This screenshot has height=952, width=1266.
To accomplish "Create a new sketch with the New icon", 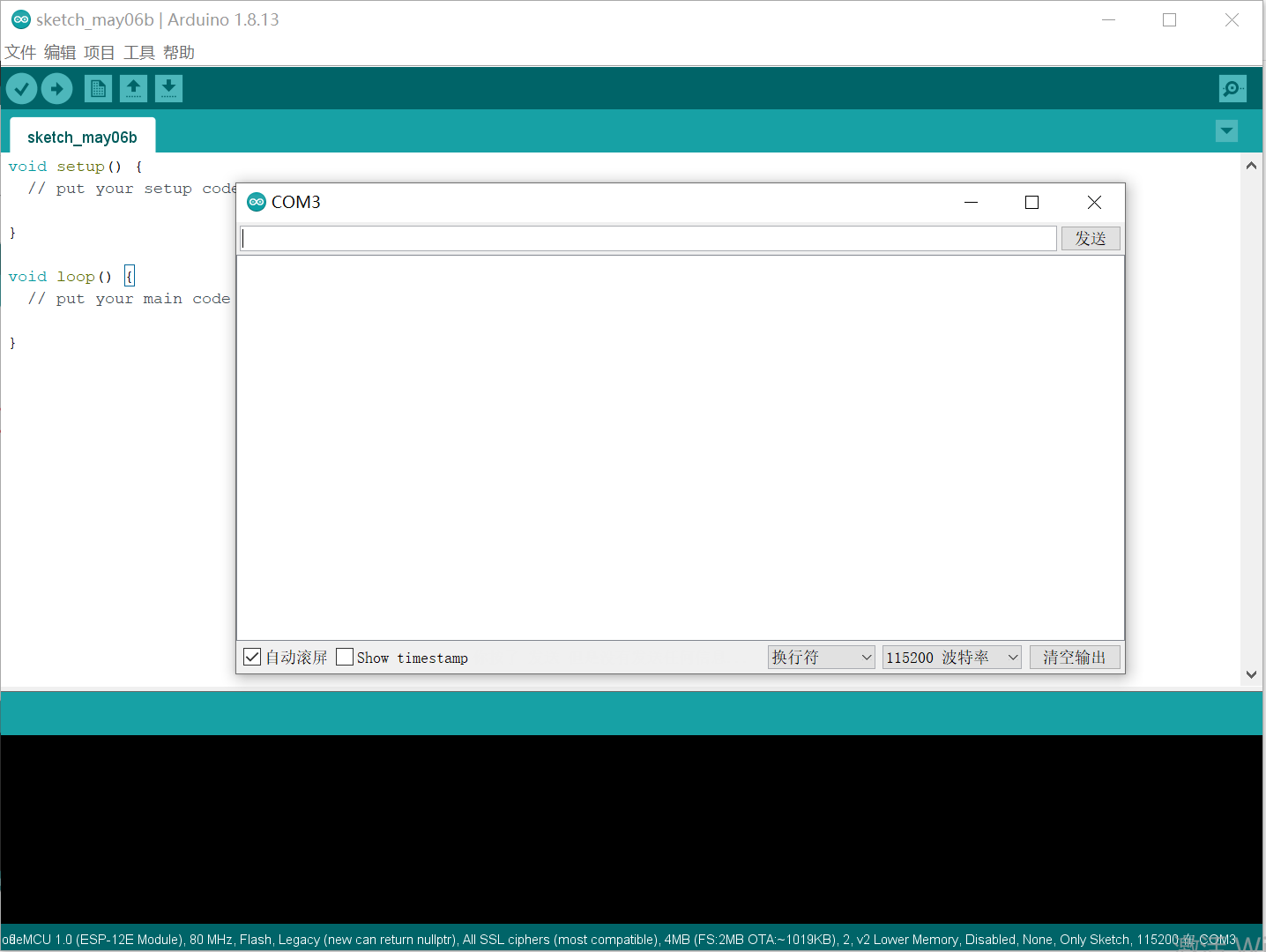I will coord(98,88).
